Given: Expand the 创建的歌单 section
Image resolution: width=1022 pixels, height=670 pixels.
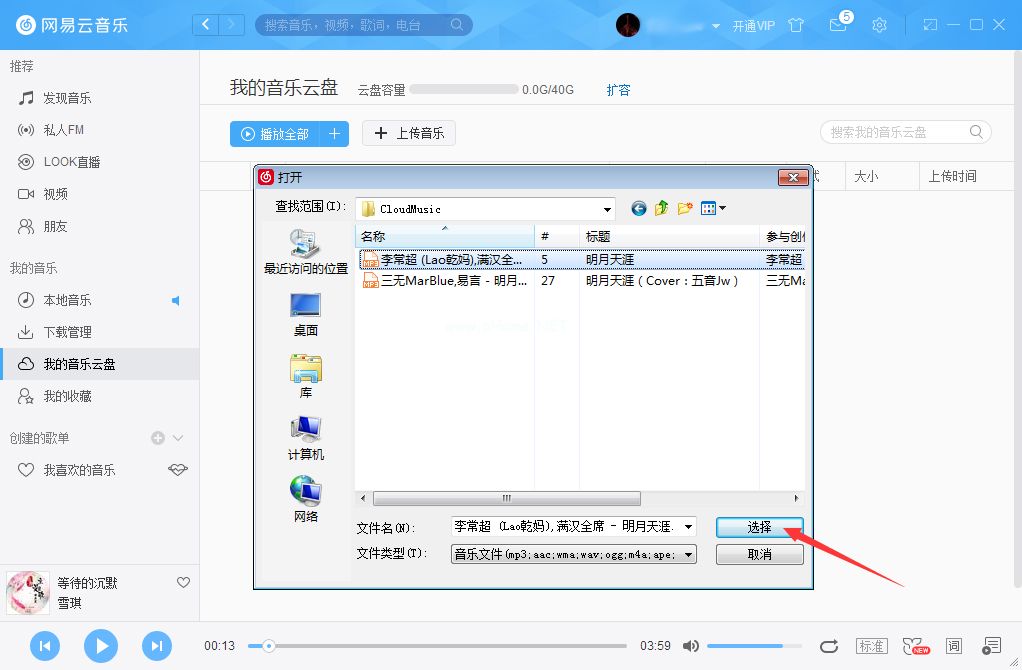Looking at the screenshot, I should [175, 437].
